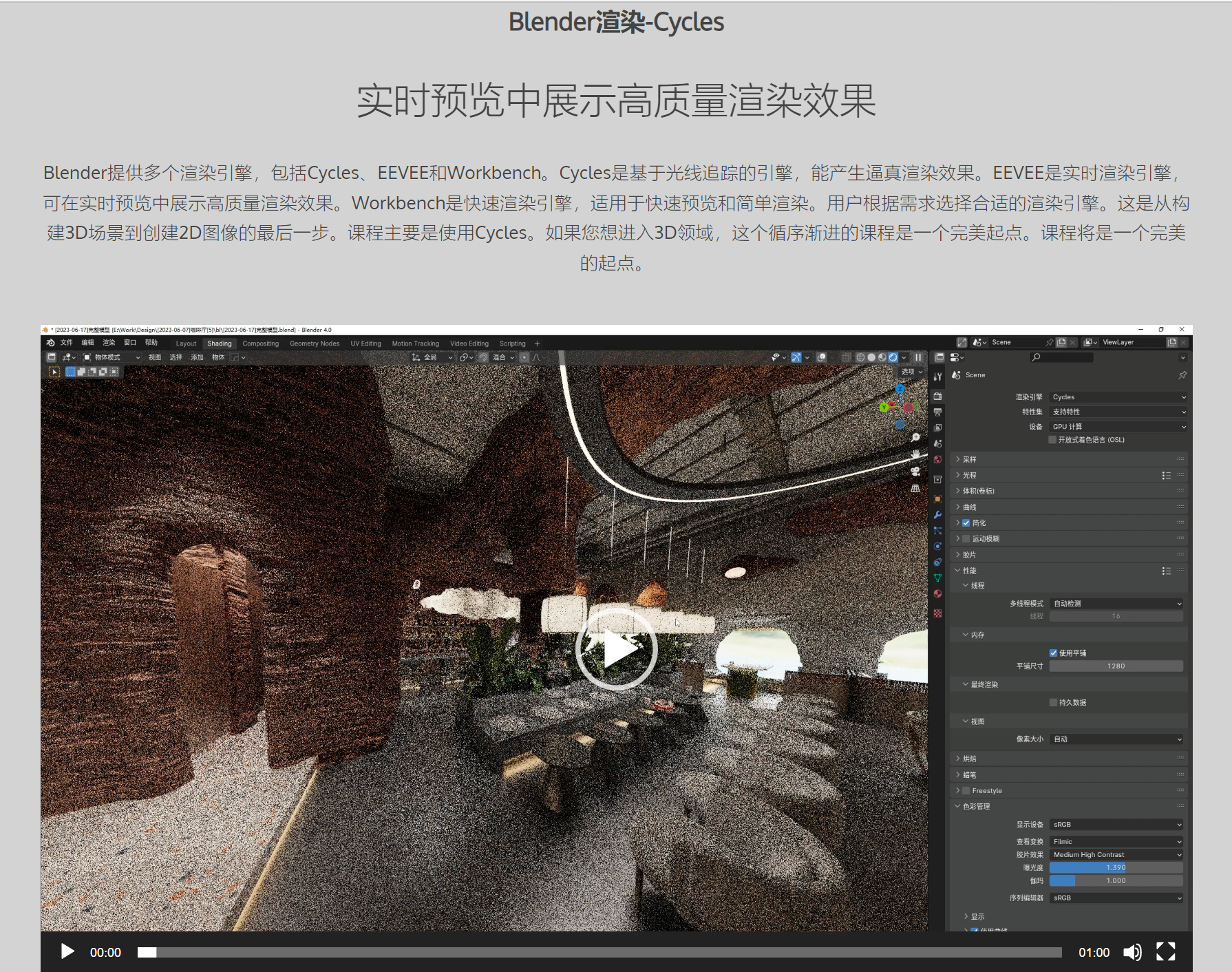Click the large play button overlay on the video
Screen dimensions: 1232x972
tap(616, 649)
